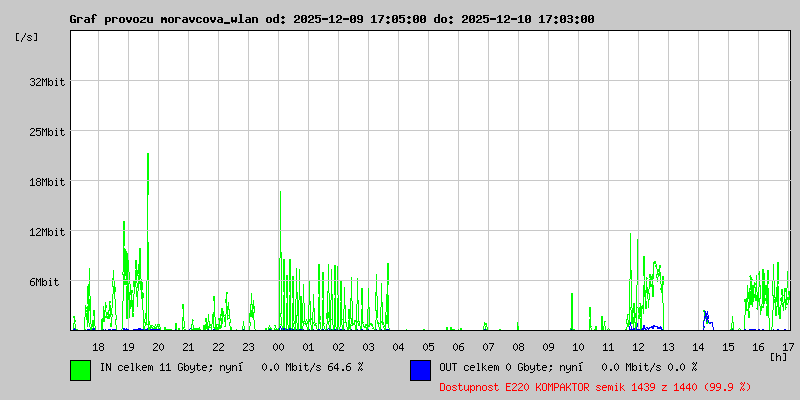Click the '00' hour label on x-axis

pos(279,347)
